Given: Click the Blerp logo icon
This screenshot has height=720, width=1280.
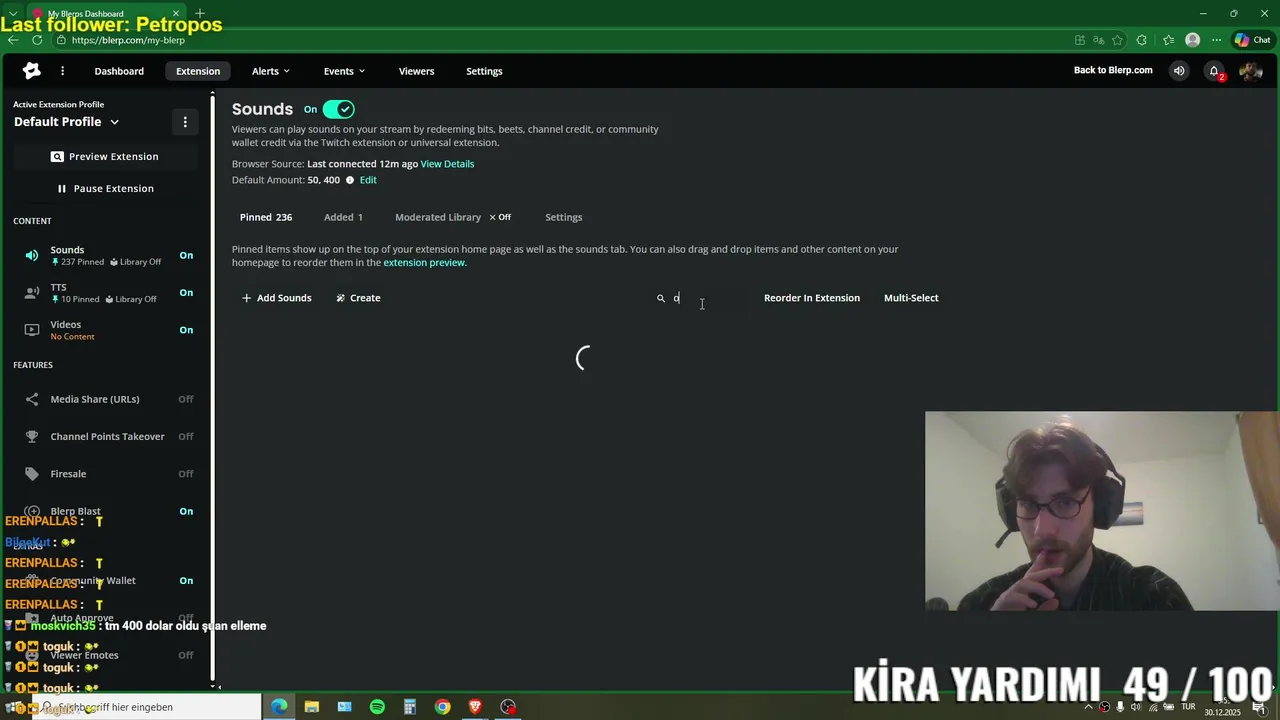Looking at the screenshot, I should point(32,70).
